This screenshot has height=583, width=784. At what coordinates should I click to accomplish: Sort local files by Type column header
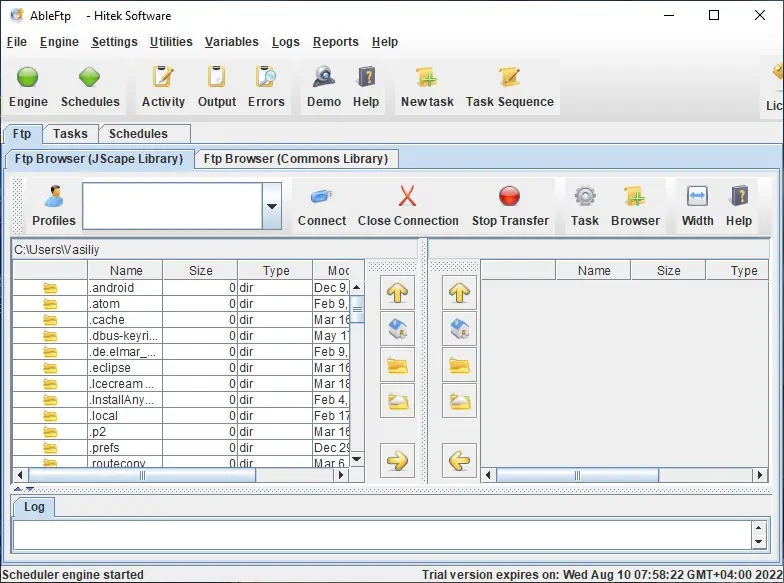point(276,270)
